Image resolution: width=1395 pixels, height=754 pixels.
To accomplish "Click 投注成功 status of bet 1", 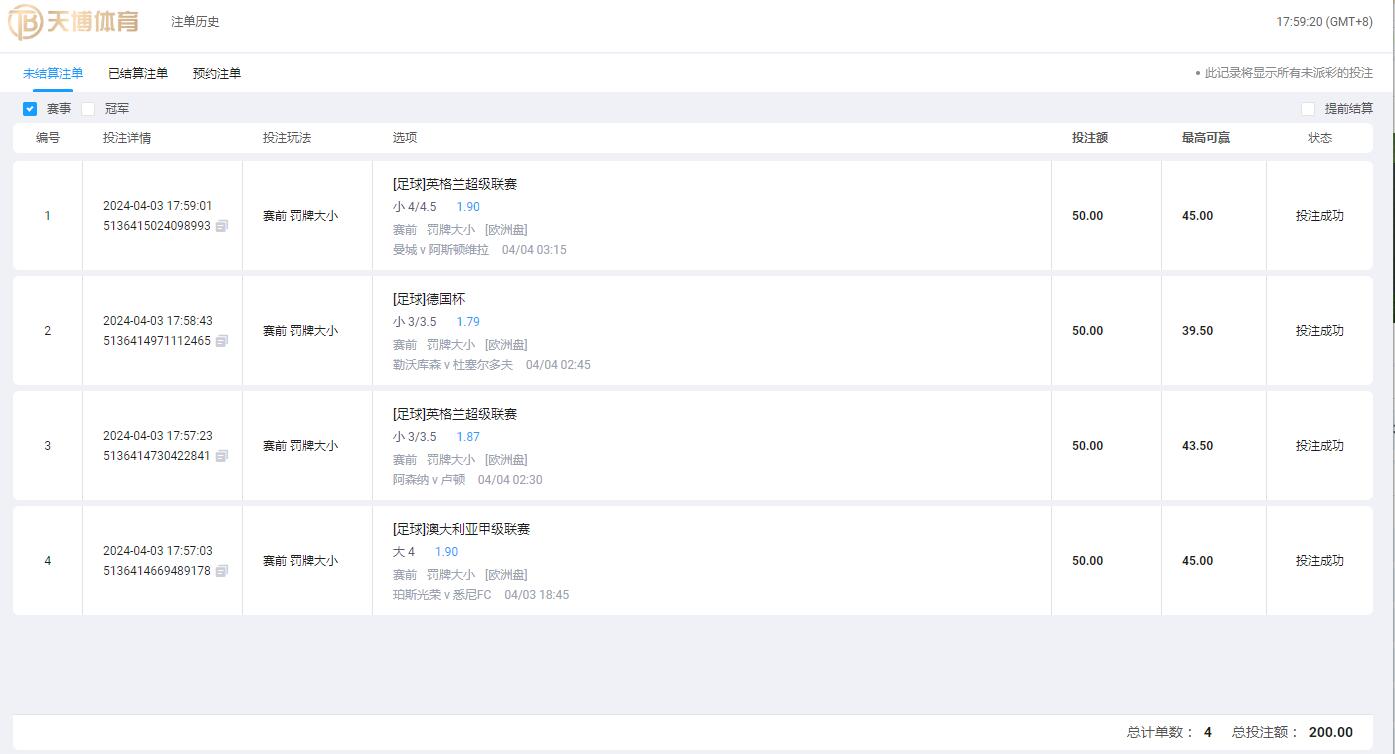I will click(x=1319, y=216).
